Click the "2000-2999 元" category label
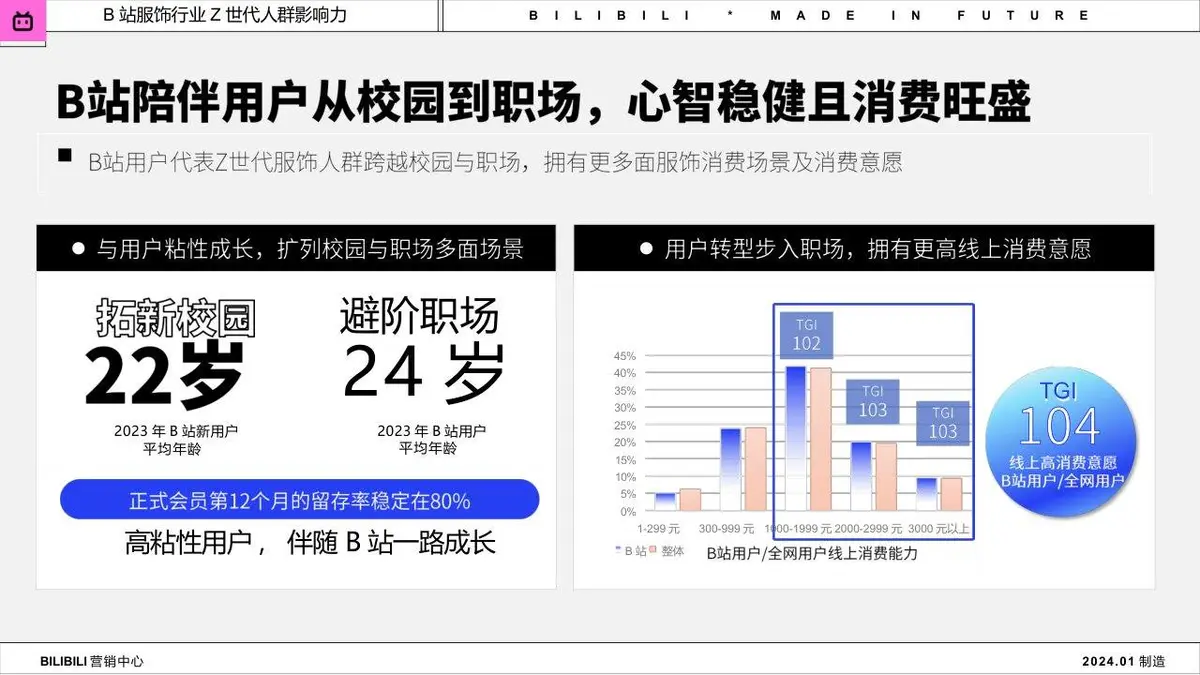Viewport: 1200px width, 675px height. (869, 528)
